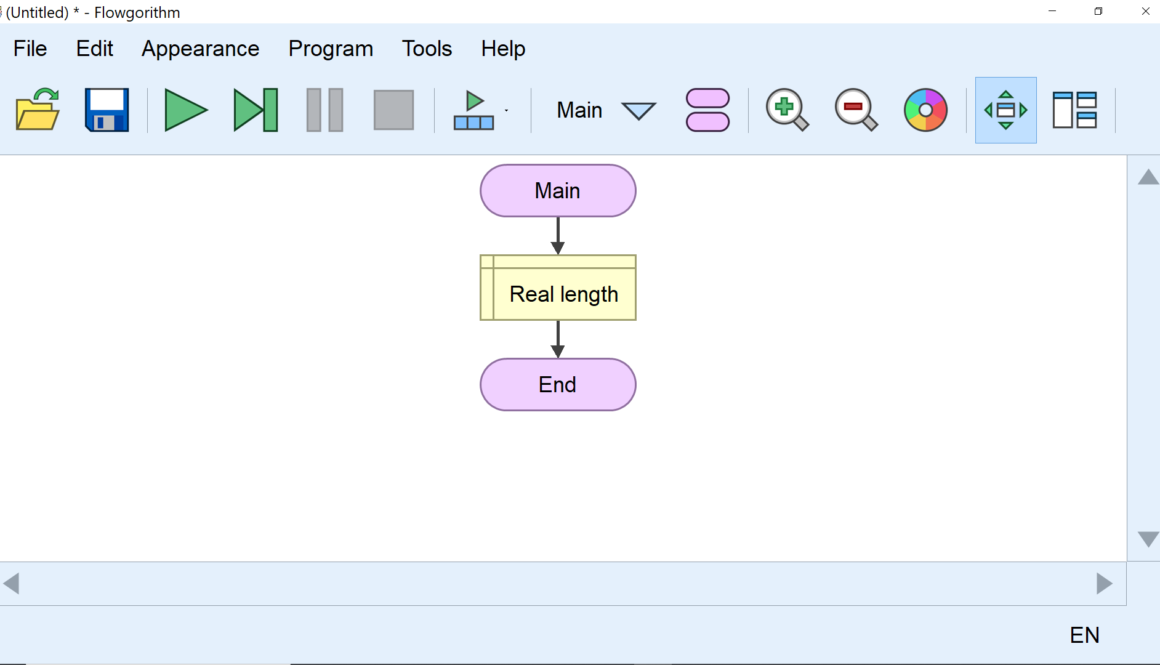This screenshot has width=1160, height=665.
Task: Open the File menu
Action: [x=30, y=49]
